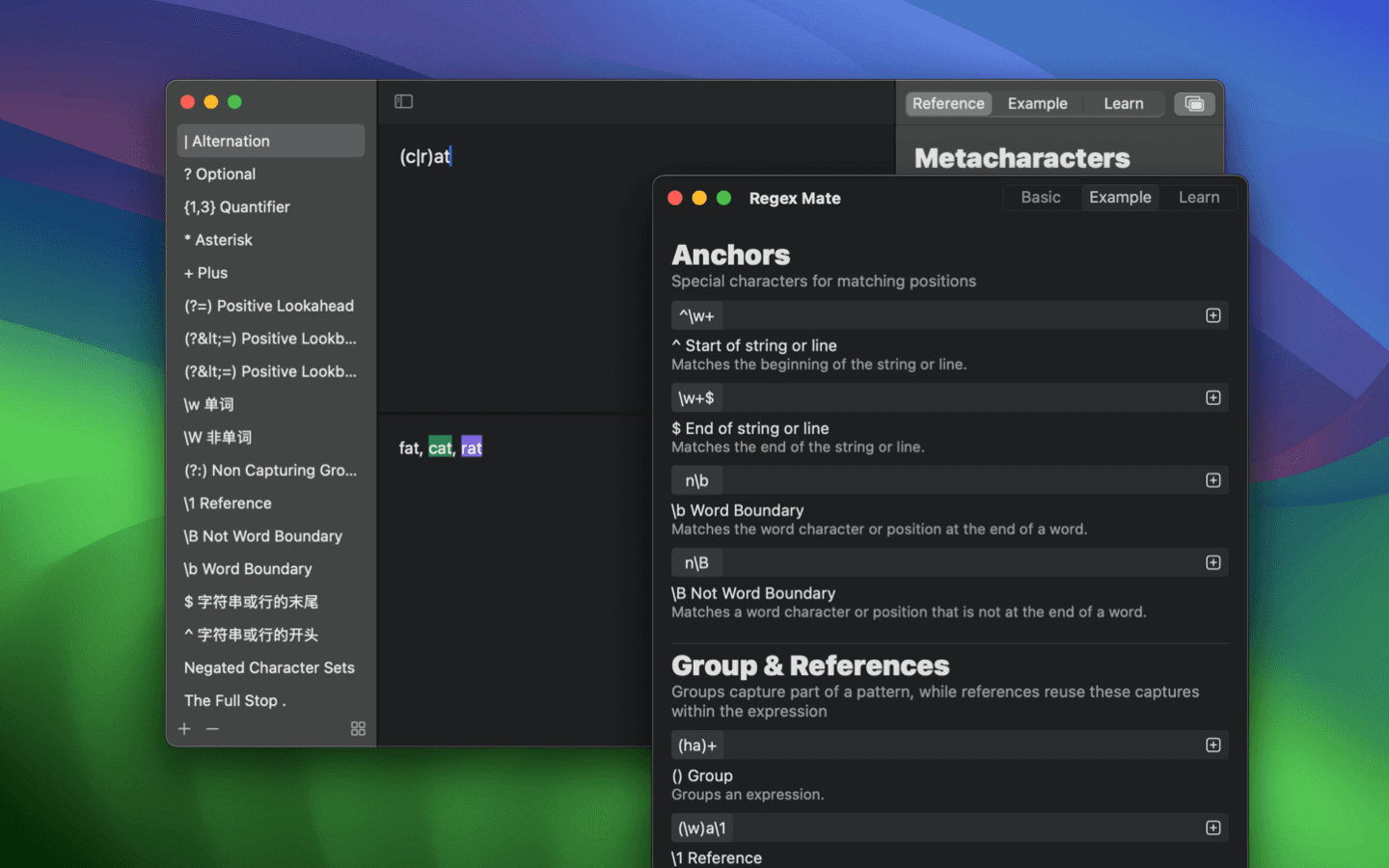Image resolution: width=1389 pixels, height=868 pixels.
Task: Click the highlighted 'cat' match in test text
Action: [x=440, y=448]
